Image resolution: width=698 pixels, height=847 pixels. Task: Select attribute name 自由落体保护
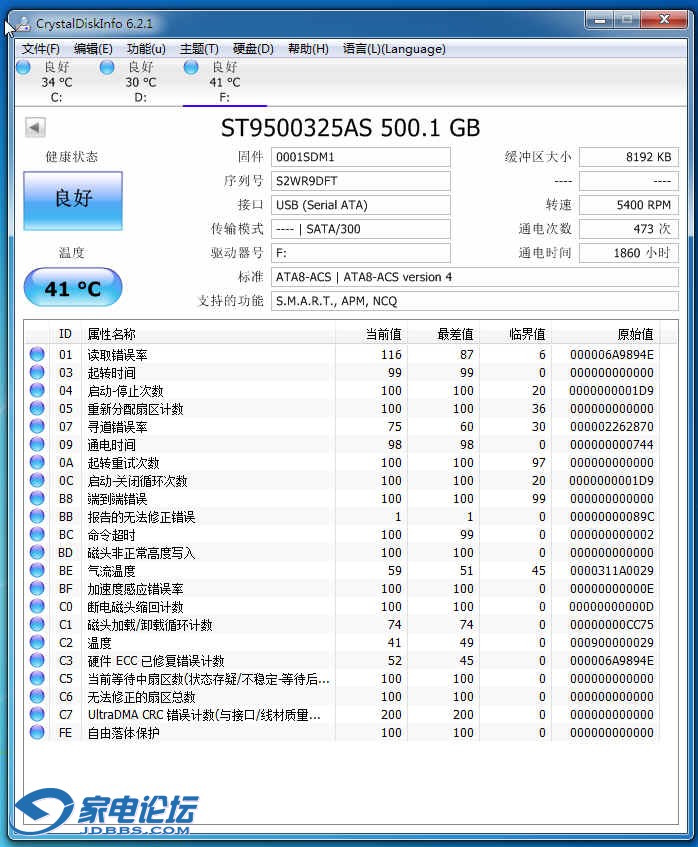pos(123,733)
